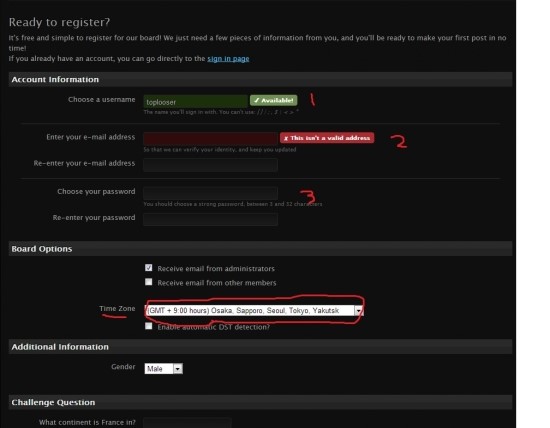550x428 pixels.
Task: Click the green Available! checkmark badge
Action: click(x=274, y=100)
